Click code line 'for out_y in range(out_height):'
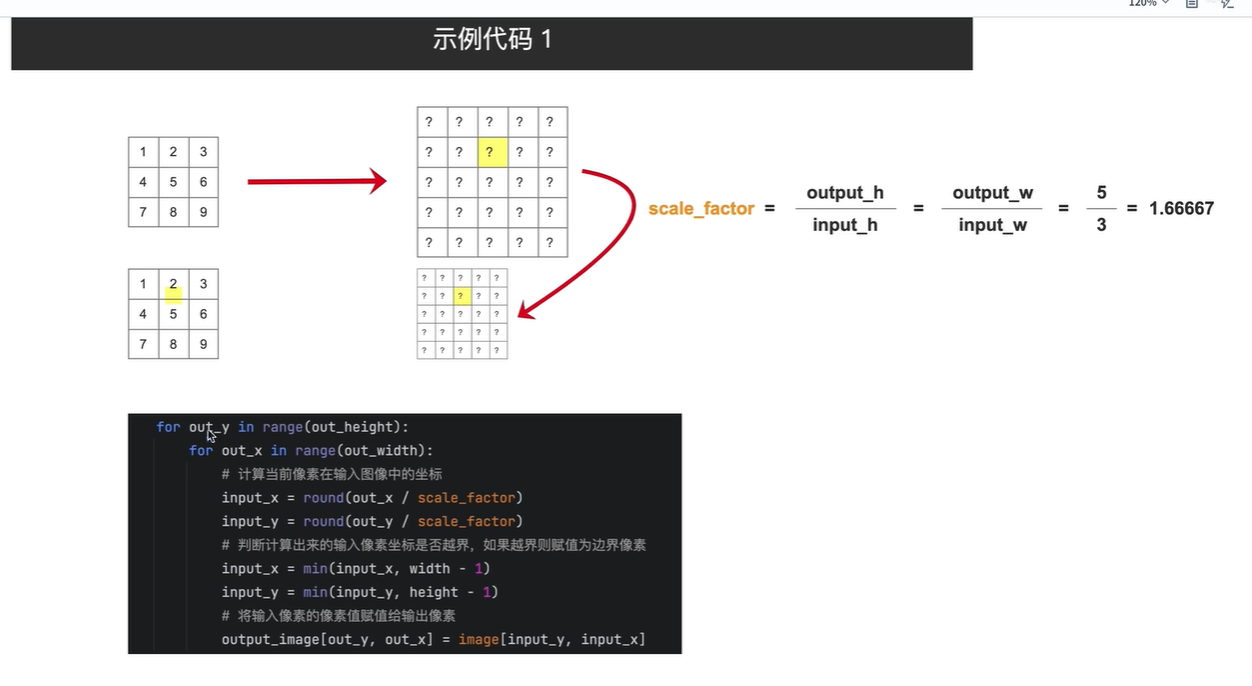This screenshot has height=686, width=1252. (x=283, y=427)
